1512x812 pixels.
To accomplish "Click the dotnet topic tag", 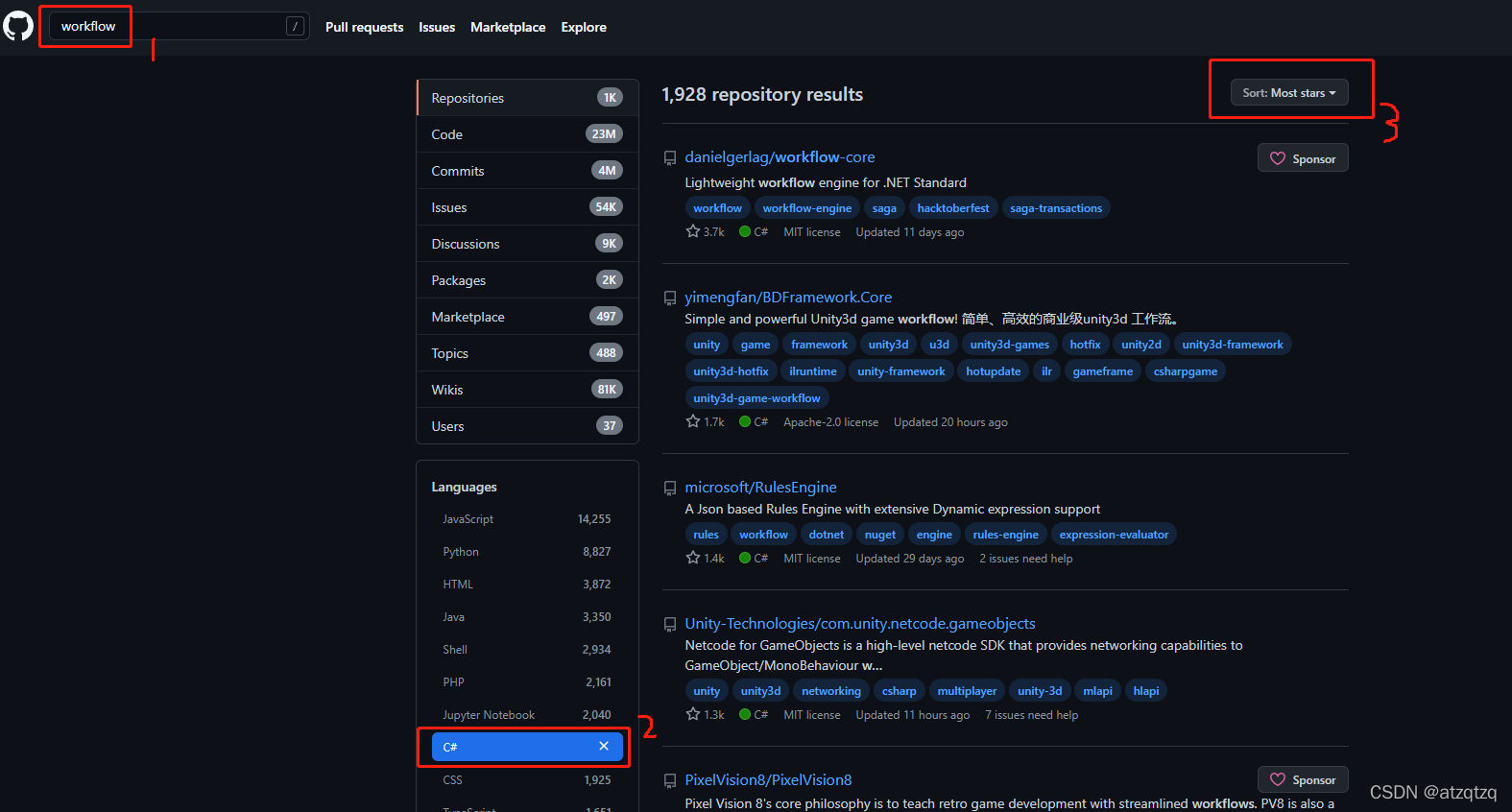I will pos(826,535).
